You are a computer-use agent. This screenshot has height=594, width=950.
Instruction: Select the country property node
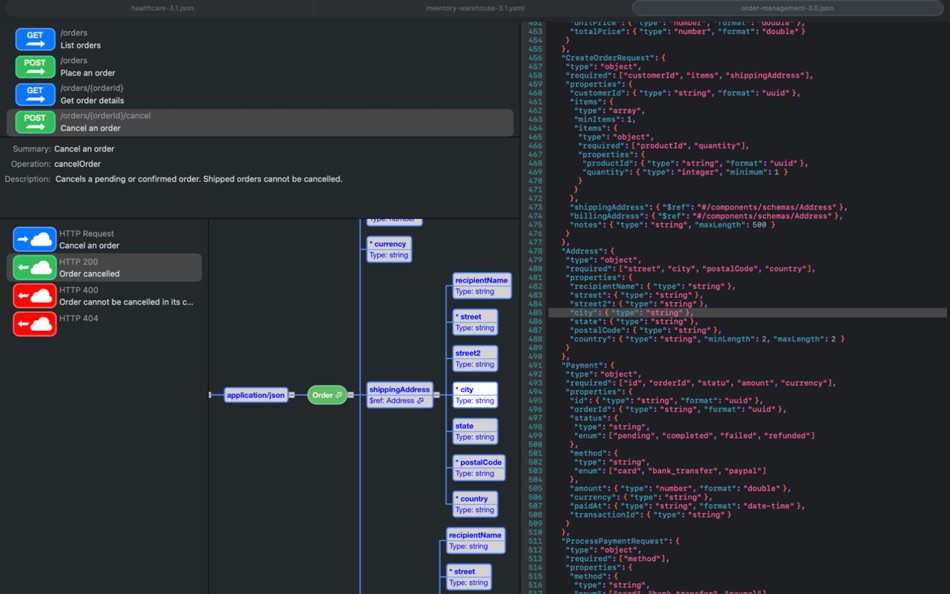[475, 504]
